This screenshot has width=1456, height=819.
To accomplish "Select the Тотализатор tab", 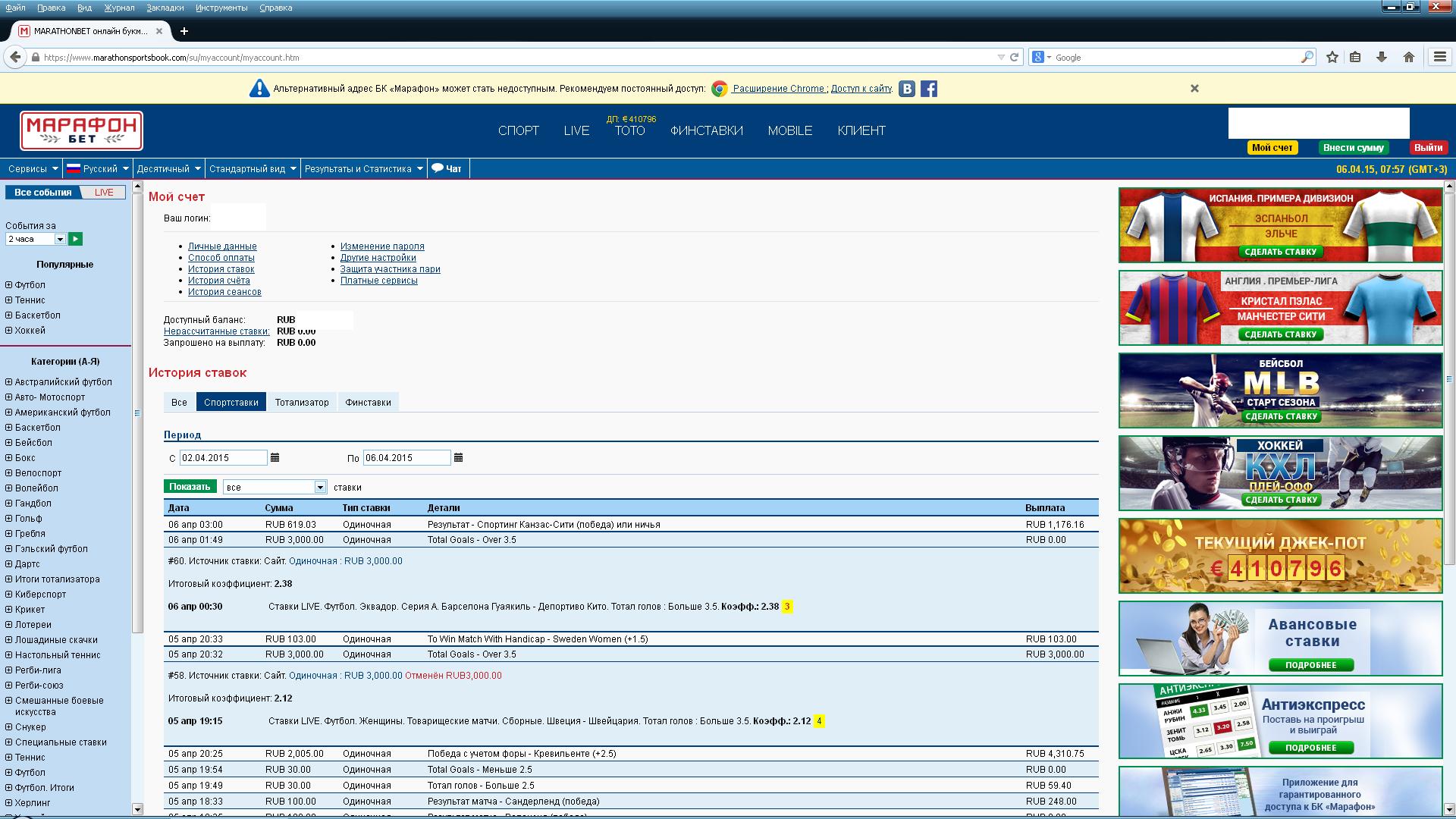I will (x=302, y=402).
